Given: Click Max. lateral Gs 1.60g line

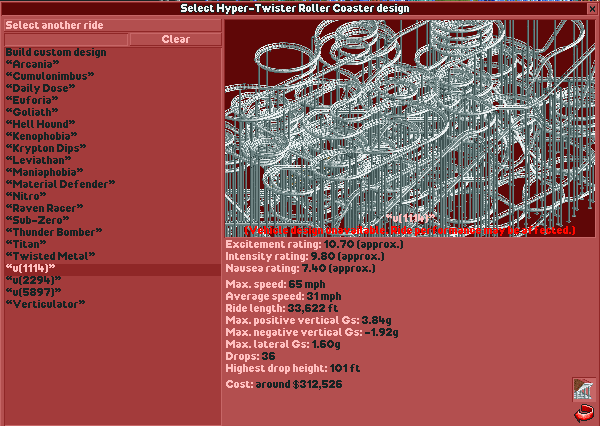Looking at the screenshot, I should pyautogui.click(x=283, y=344).
